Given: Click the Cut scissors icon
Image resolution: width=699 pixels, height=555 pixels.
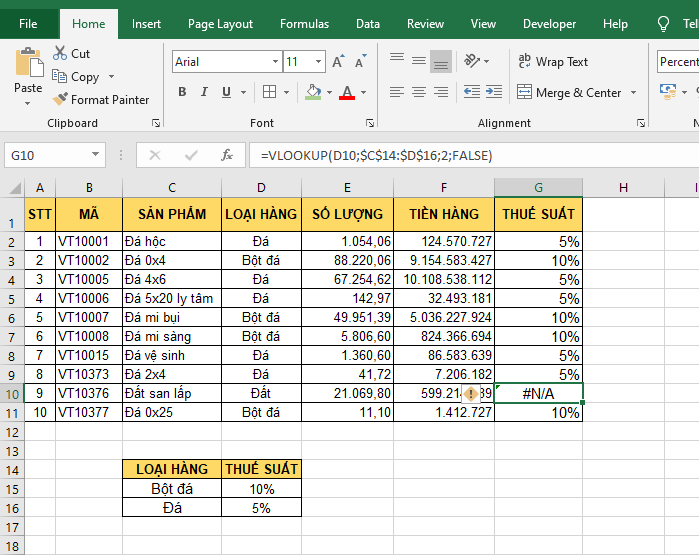Looking at the screenshot, I should [60, 53].
